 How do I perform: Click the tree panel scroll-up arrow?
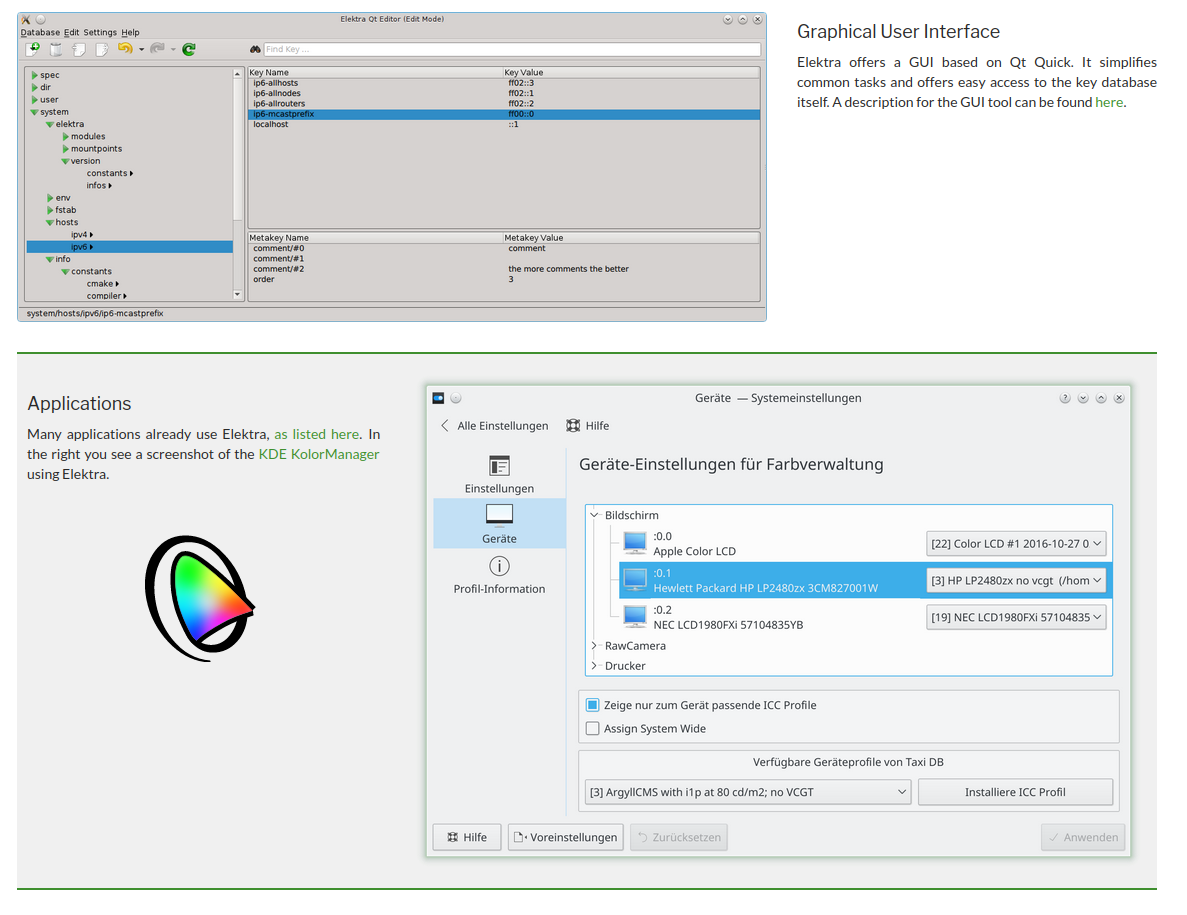point(237,74)
